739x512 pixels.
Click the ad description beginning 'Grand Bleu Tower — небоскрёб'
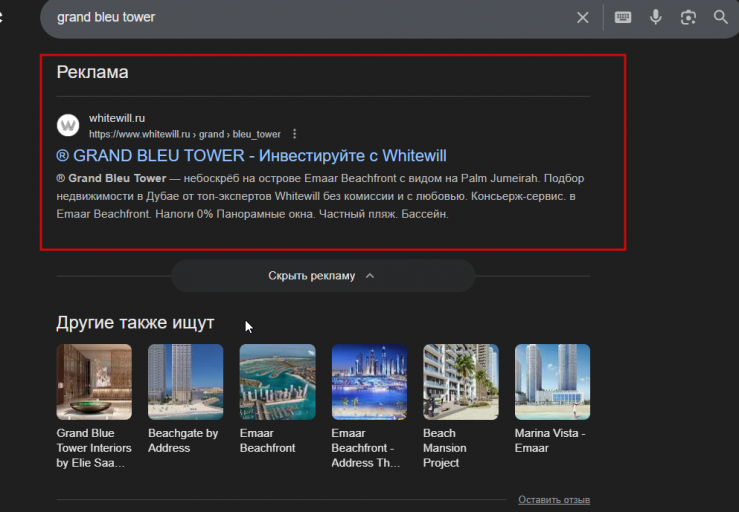(x=320, y=196)
